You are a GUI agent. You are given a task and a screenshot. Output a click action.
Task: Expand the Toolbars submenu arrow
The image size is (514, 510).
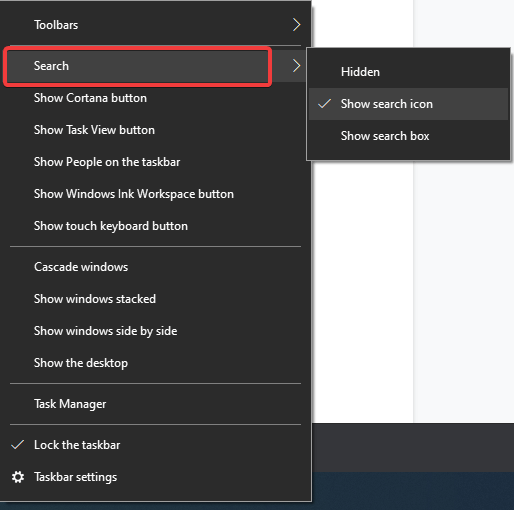pyautogui.click(x=296, y=25)
